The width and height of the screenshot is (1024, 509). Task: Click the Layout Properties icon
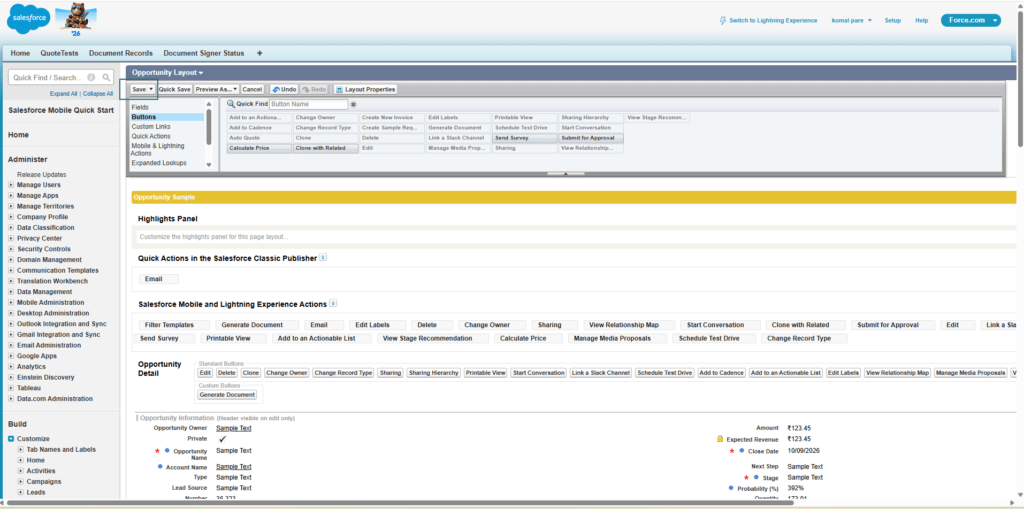(x=339, y=89)
